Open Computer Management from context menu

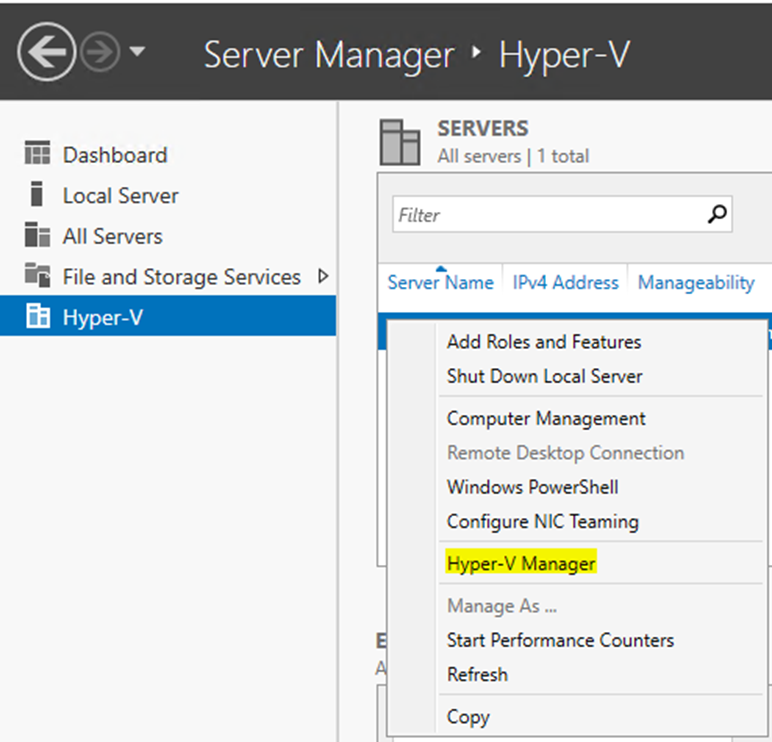(546, 419)
